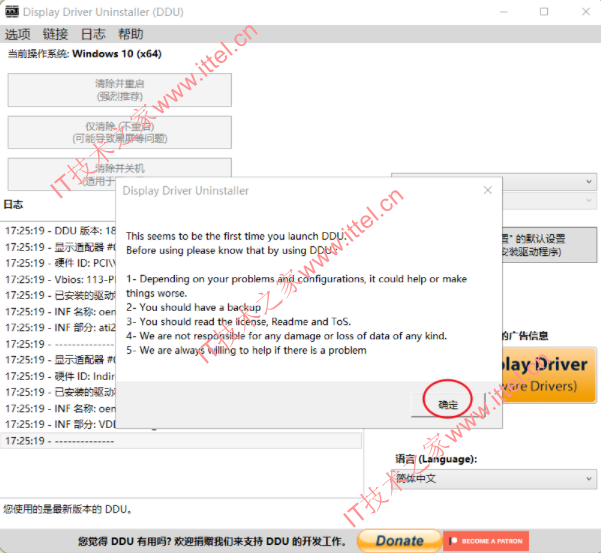Viewport: 601px width, 553px height.
Task: Maximize the DDU main window
Action: tap(544, 12)
